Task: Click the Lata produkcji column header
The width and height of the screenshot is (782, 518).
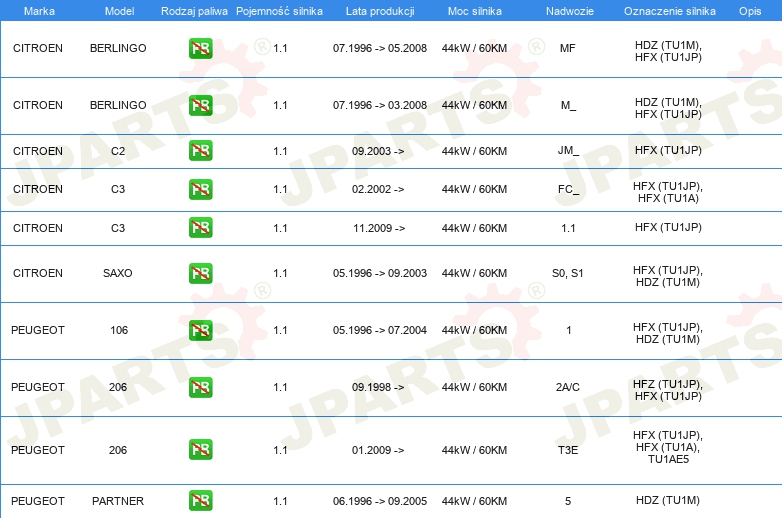Action: click(x=380, y=11)
